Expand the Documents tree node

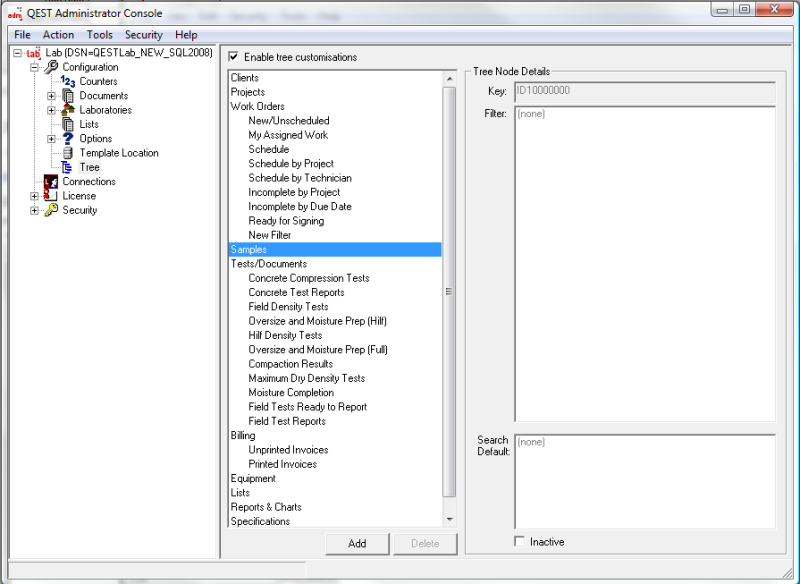point(50,95)
